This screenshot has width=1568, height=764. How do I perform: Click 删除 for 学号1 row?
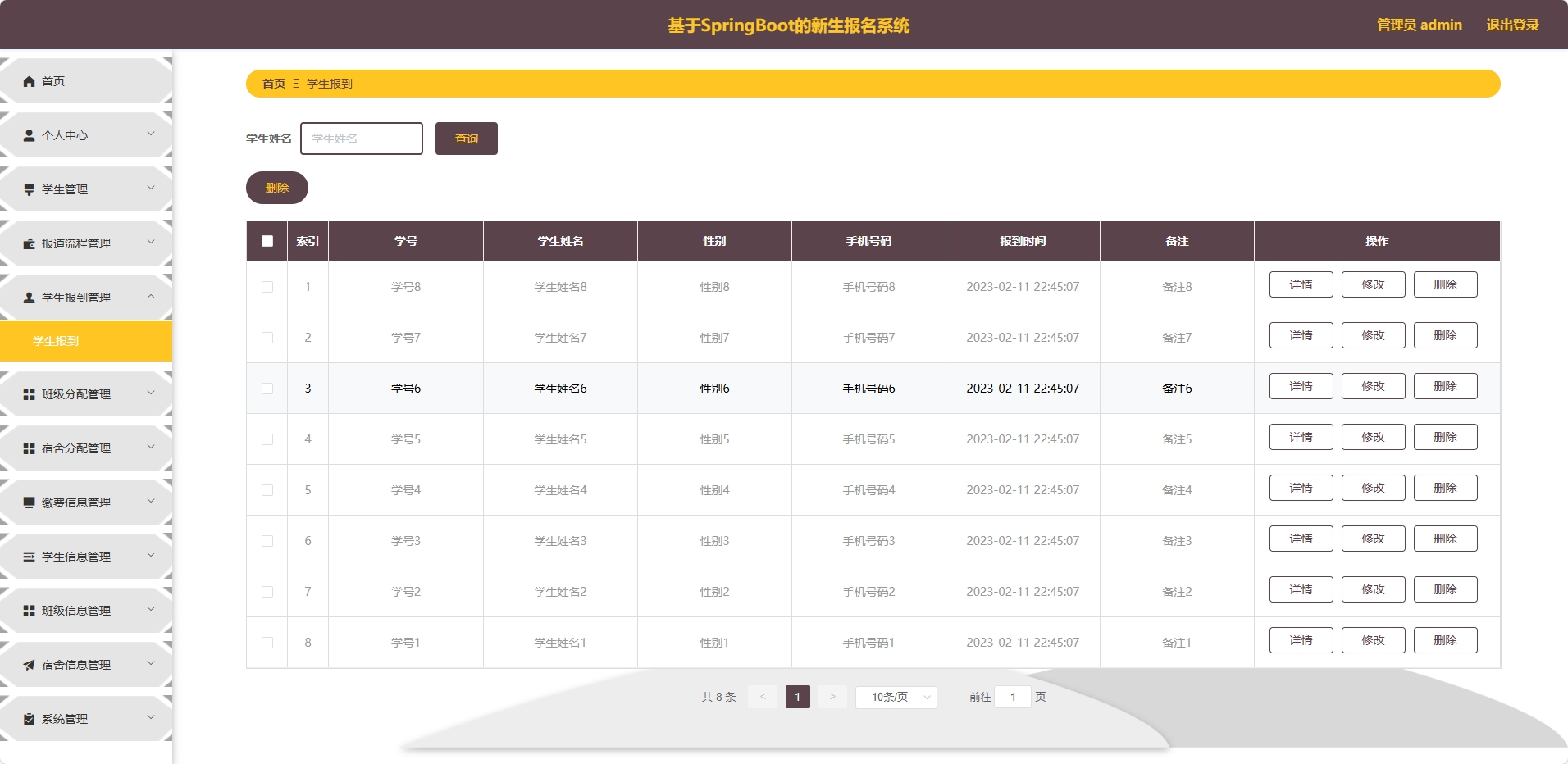click(1446, 640)
